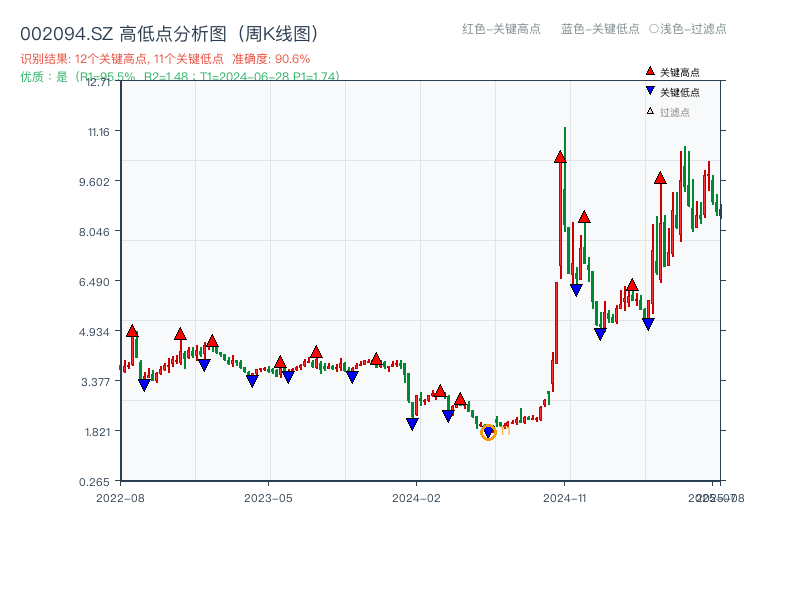Viewport: 800px width, 600px height.
Task: Click the 2022-08 x-axis date label
Action: coord(120,498)
